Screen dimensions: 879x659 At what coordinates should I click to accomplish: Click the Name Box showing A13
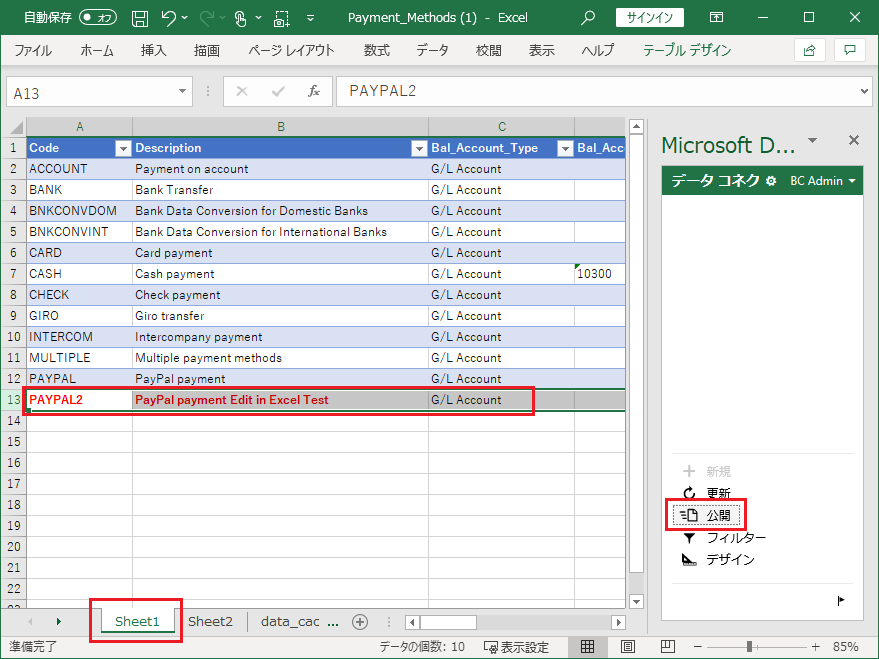92,92
